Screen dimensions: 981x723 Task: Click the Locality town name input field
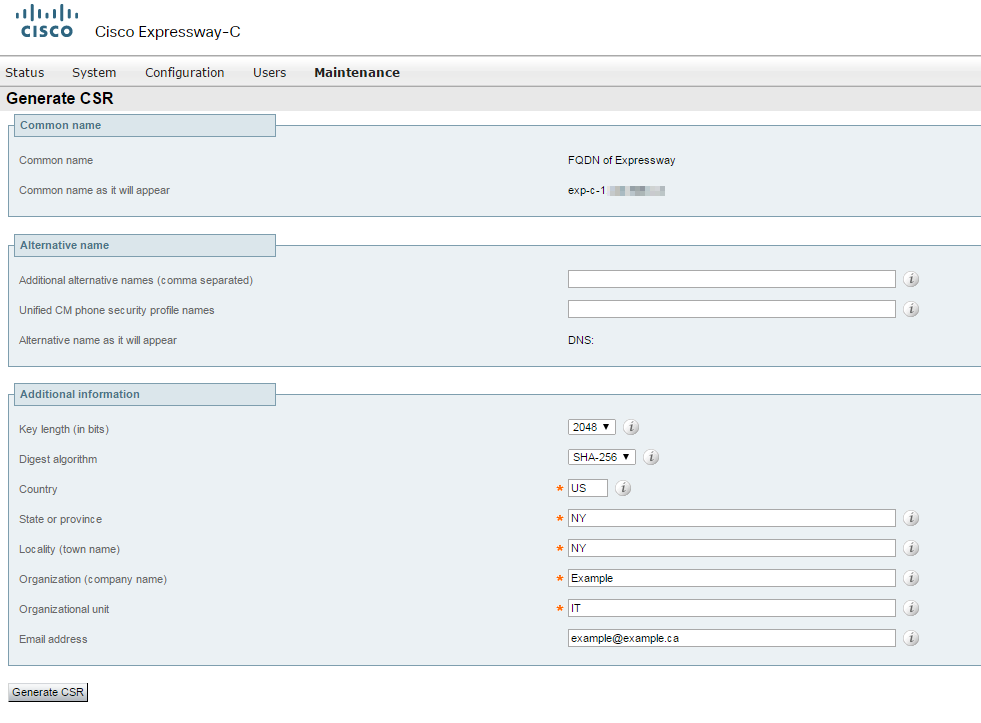(731, 548)
